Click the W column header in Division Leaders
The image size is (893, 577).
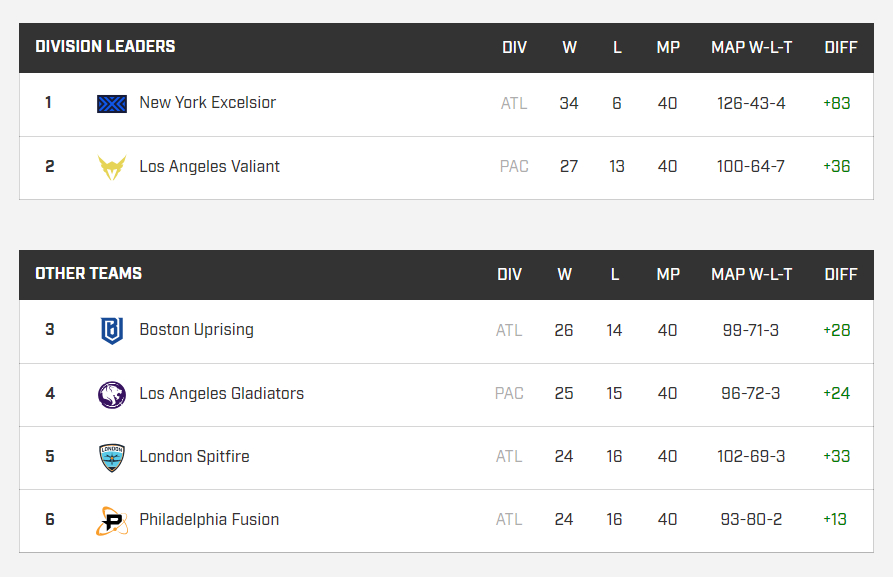569,47
